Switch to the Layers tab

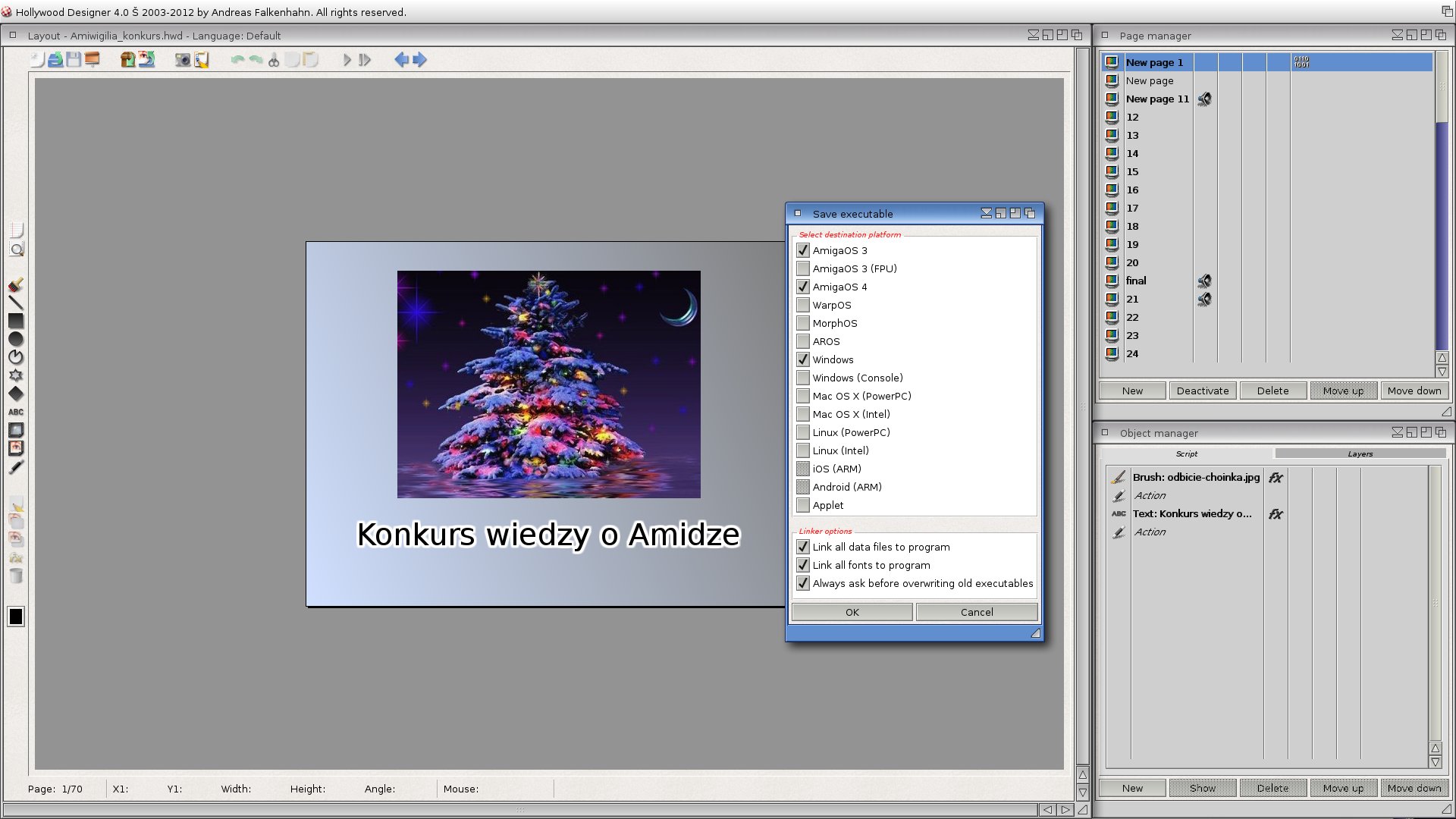click(x=1360, y=453)
